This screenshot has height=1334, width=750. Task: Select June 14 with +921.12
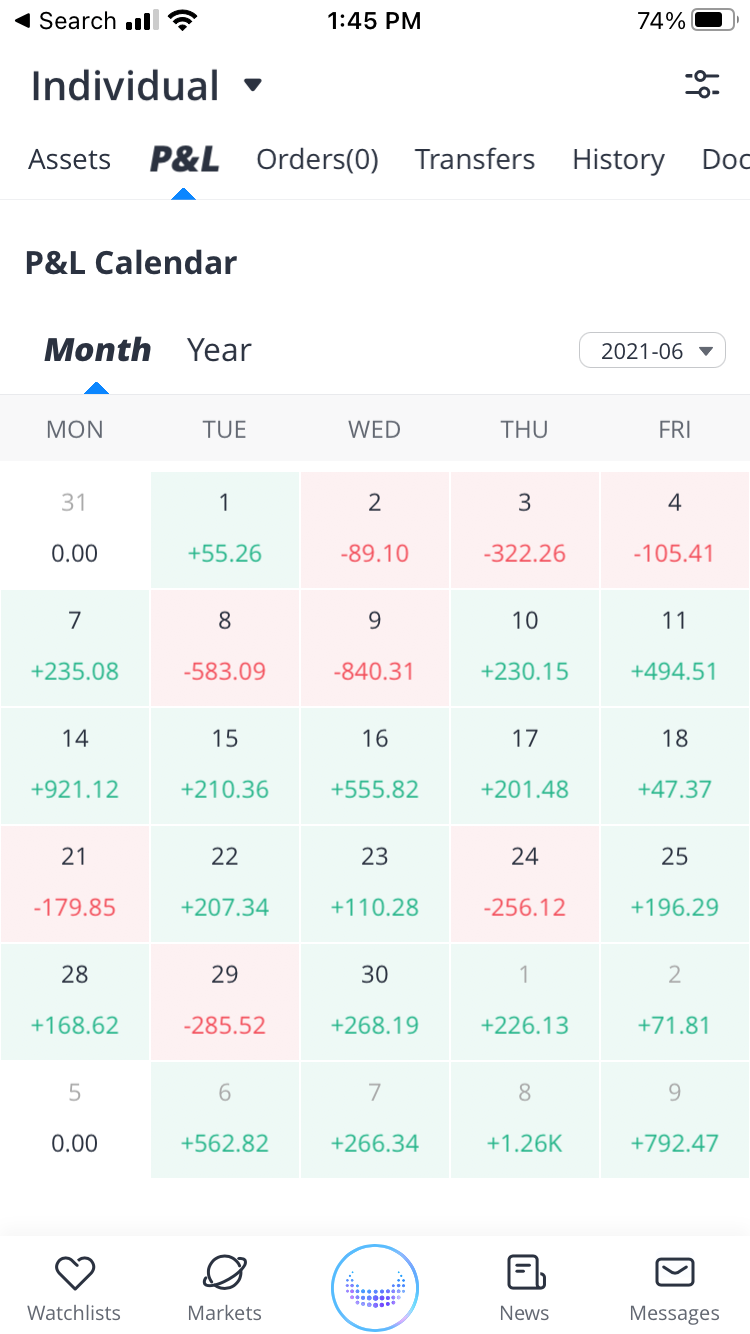[75, 765]
